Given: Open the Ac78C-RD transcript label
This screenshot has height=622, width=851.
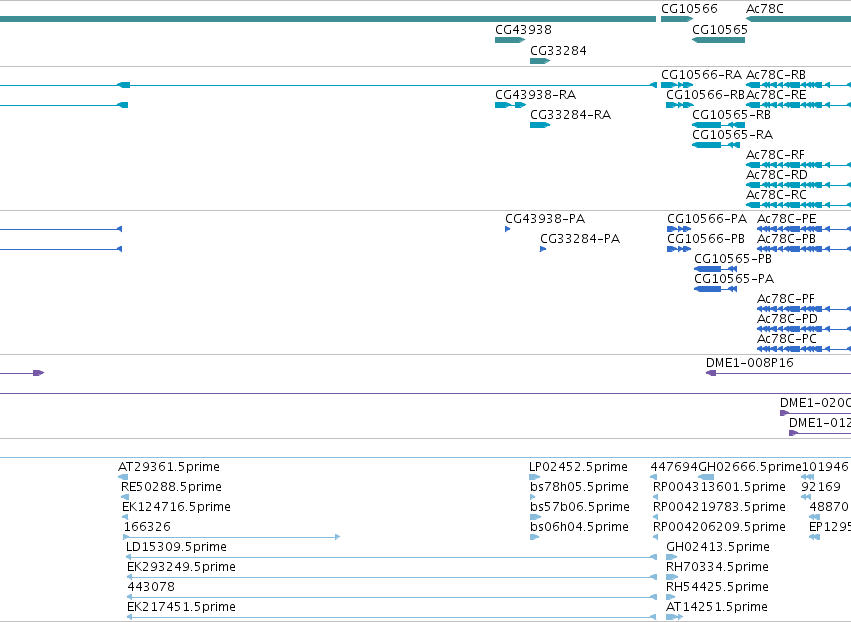Looking at the screenshot, I should 777,175.
